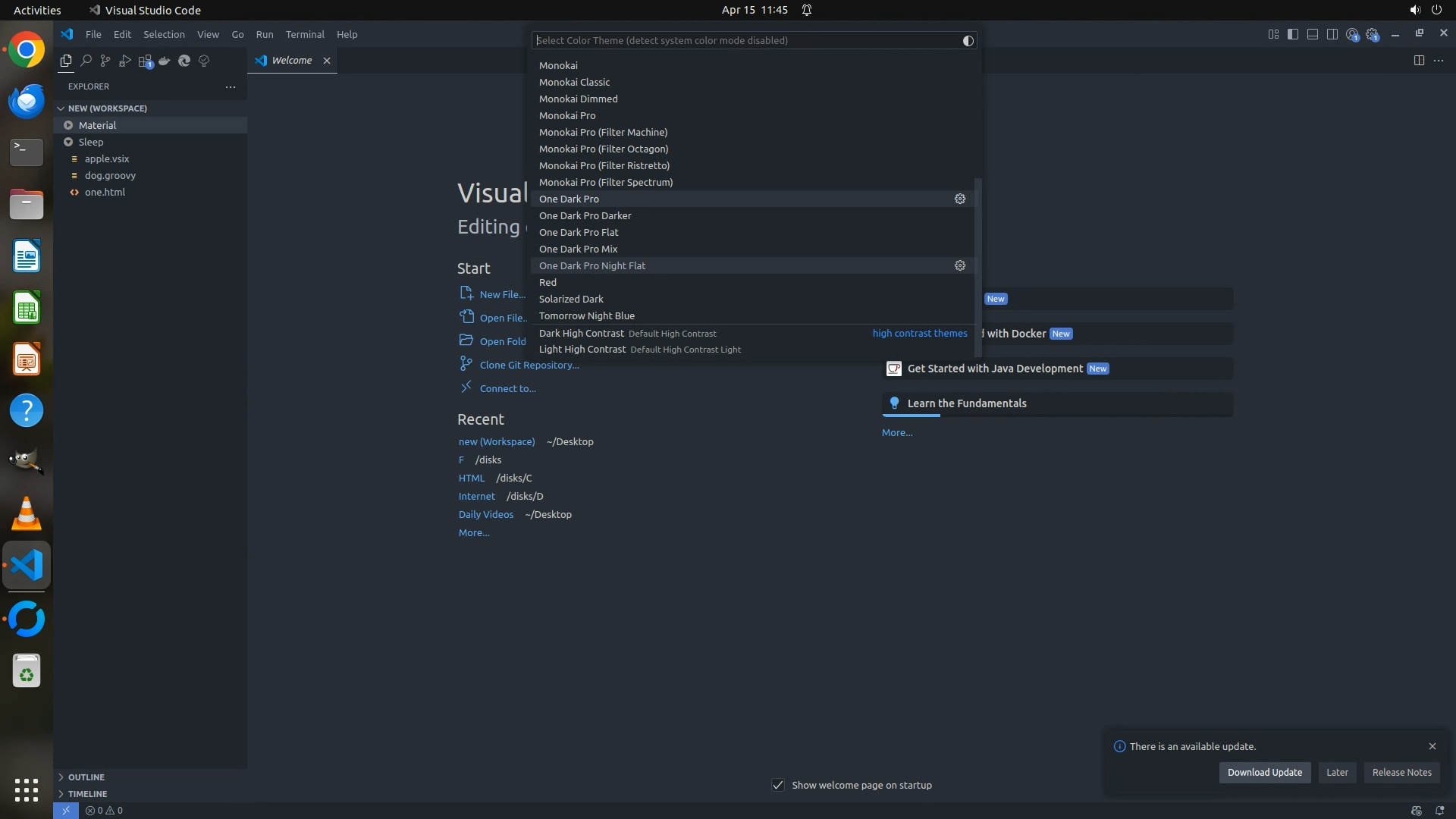Toggle the bottom panel layout button
Screen dimensions: 1456x819
click(x=1313, y=34)
